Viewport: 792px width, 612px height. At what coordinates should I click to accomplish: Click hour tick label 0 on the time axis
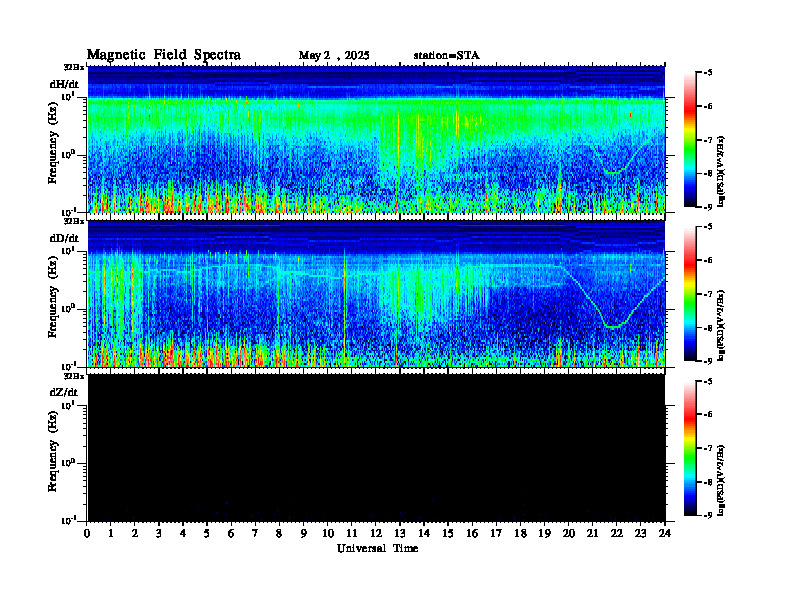pos(87,534)
